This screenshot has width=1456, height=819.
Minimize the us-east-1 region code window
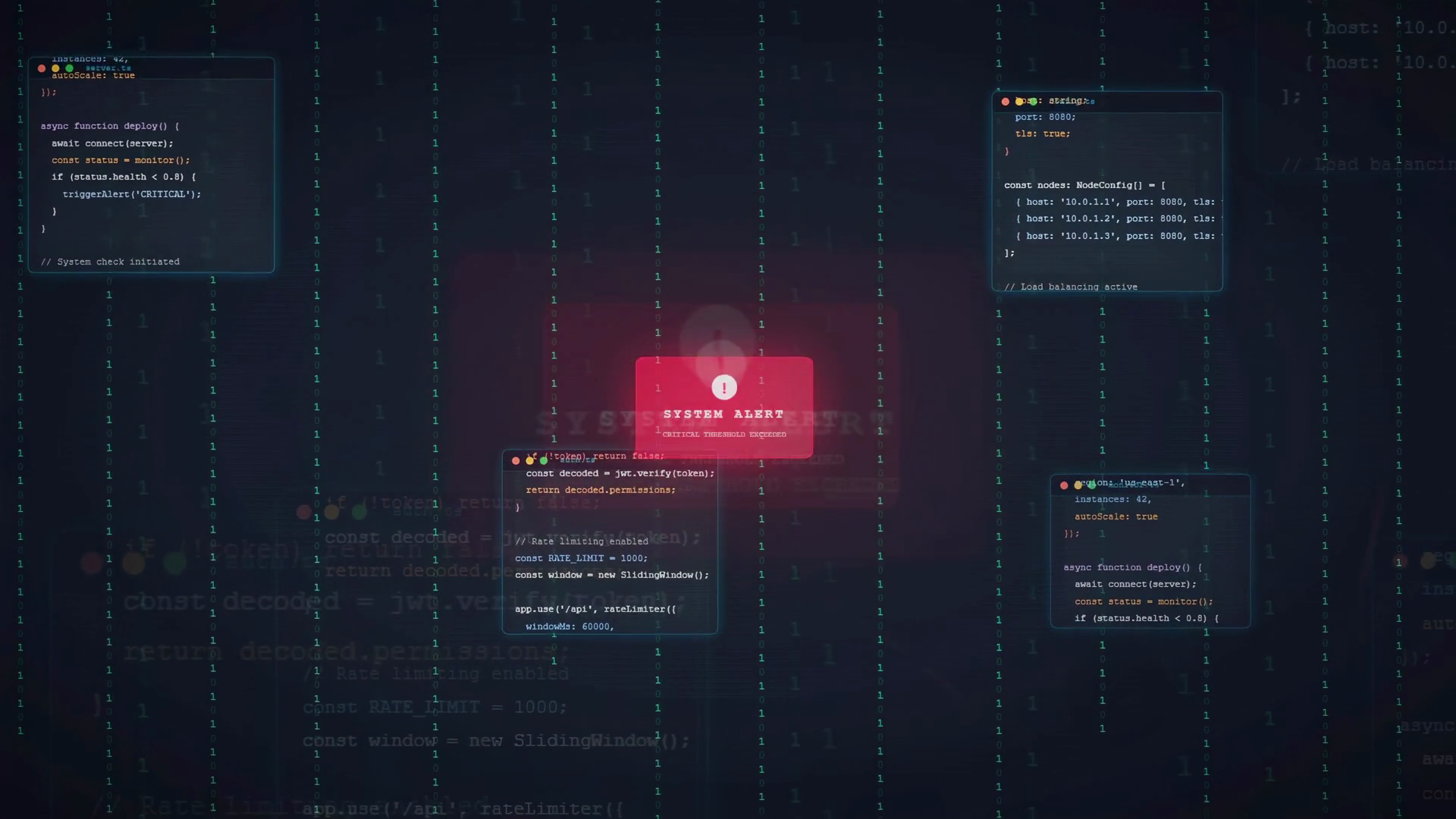tap(1078, 485)
